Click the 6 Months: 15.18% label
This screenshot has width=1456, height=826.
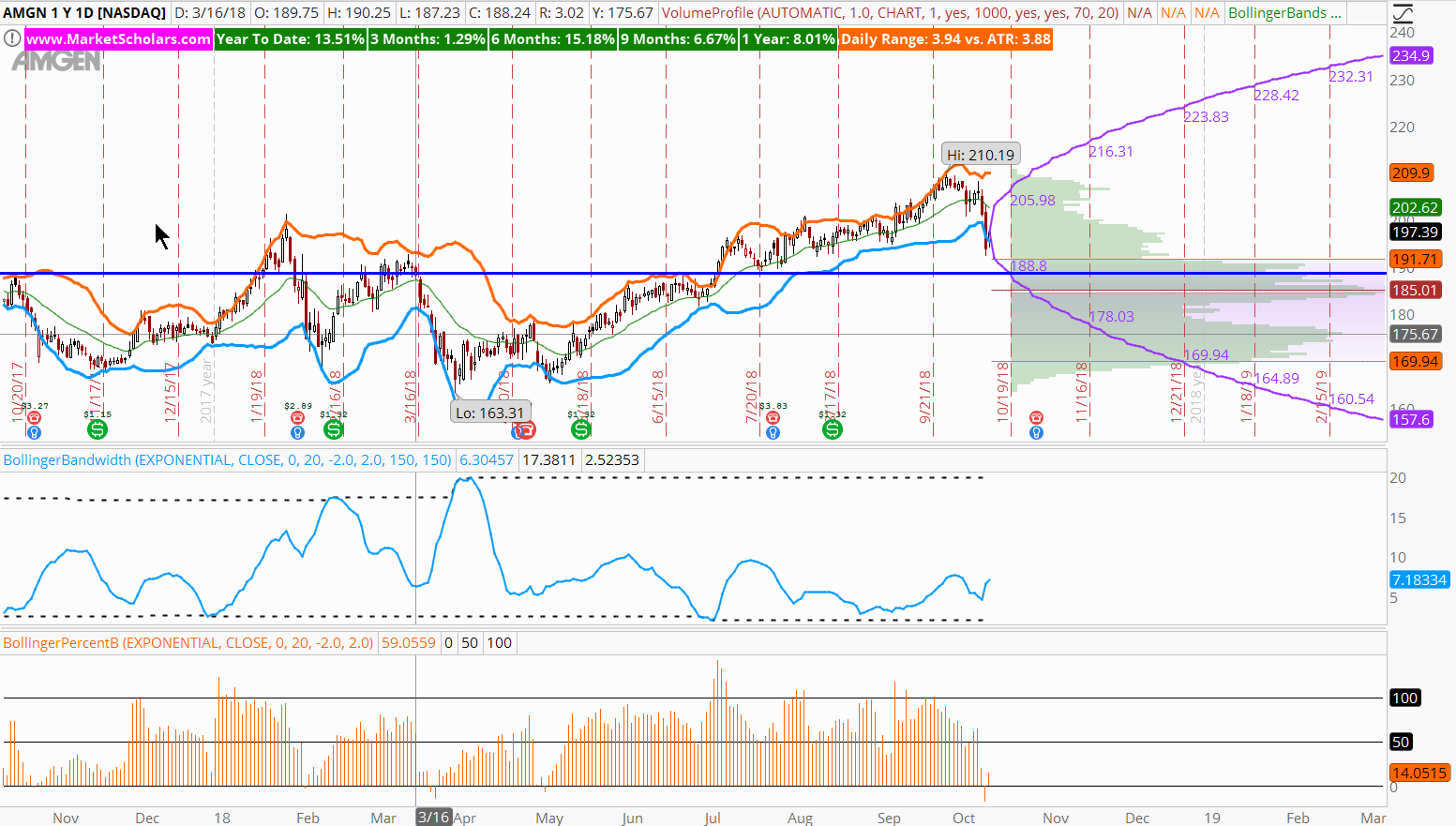pyautogui.click(x=553, y=39)
